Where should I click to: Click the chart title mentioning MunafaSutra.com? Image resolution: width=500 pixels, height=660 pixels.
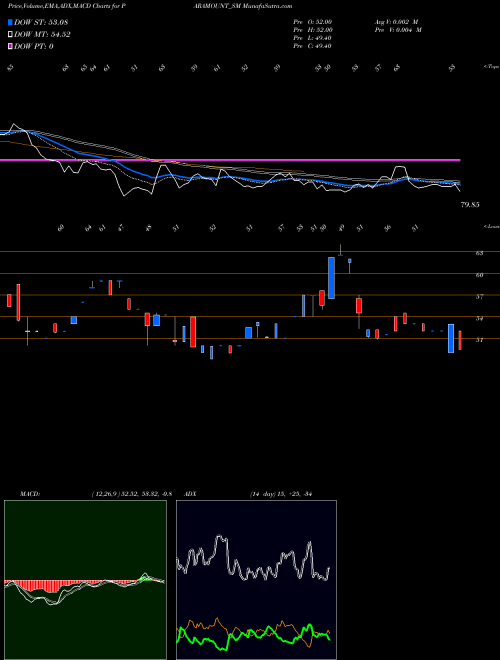tap(150, 6)
